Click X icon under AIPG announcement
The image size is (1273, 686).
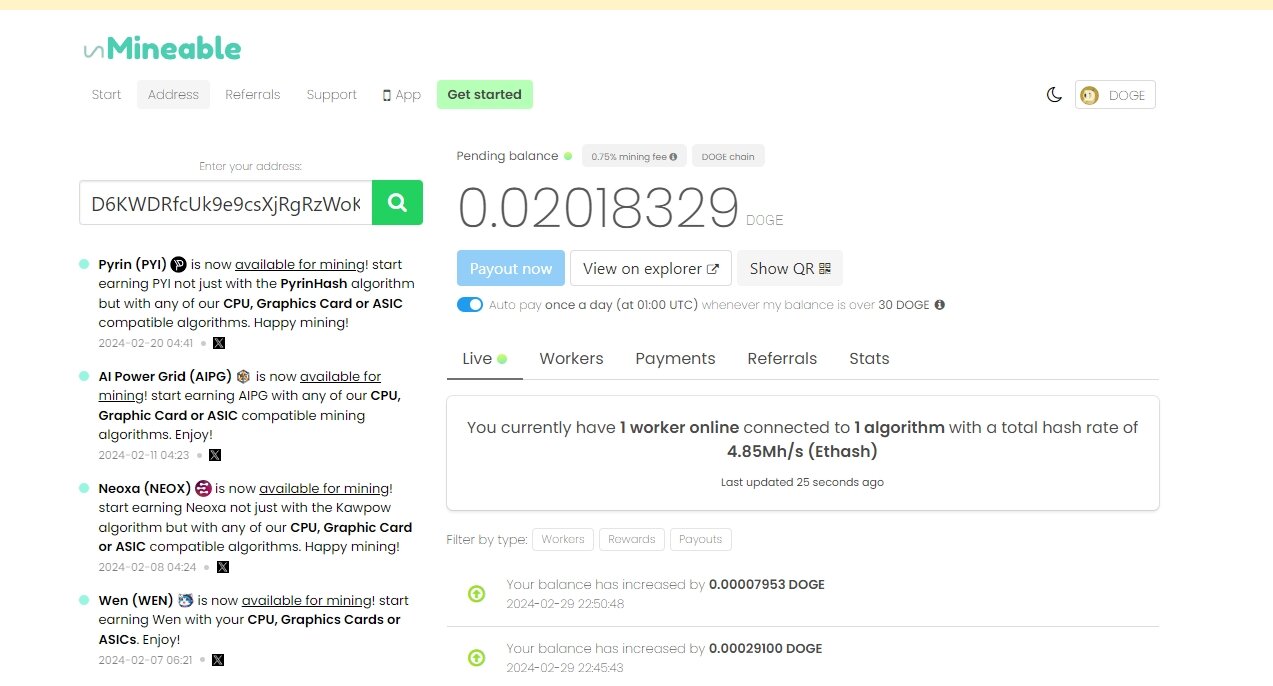coord(215,455)
